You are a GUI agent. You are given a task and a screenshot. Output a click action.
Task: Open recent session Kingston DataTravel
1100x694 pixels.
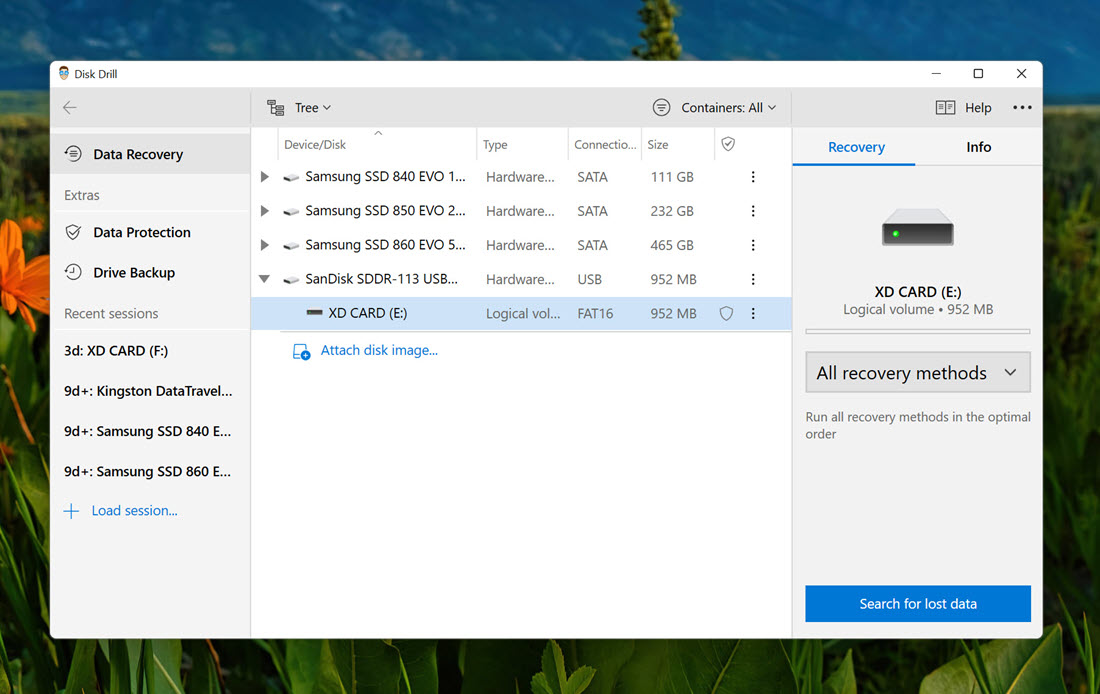coord(150,391)
